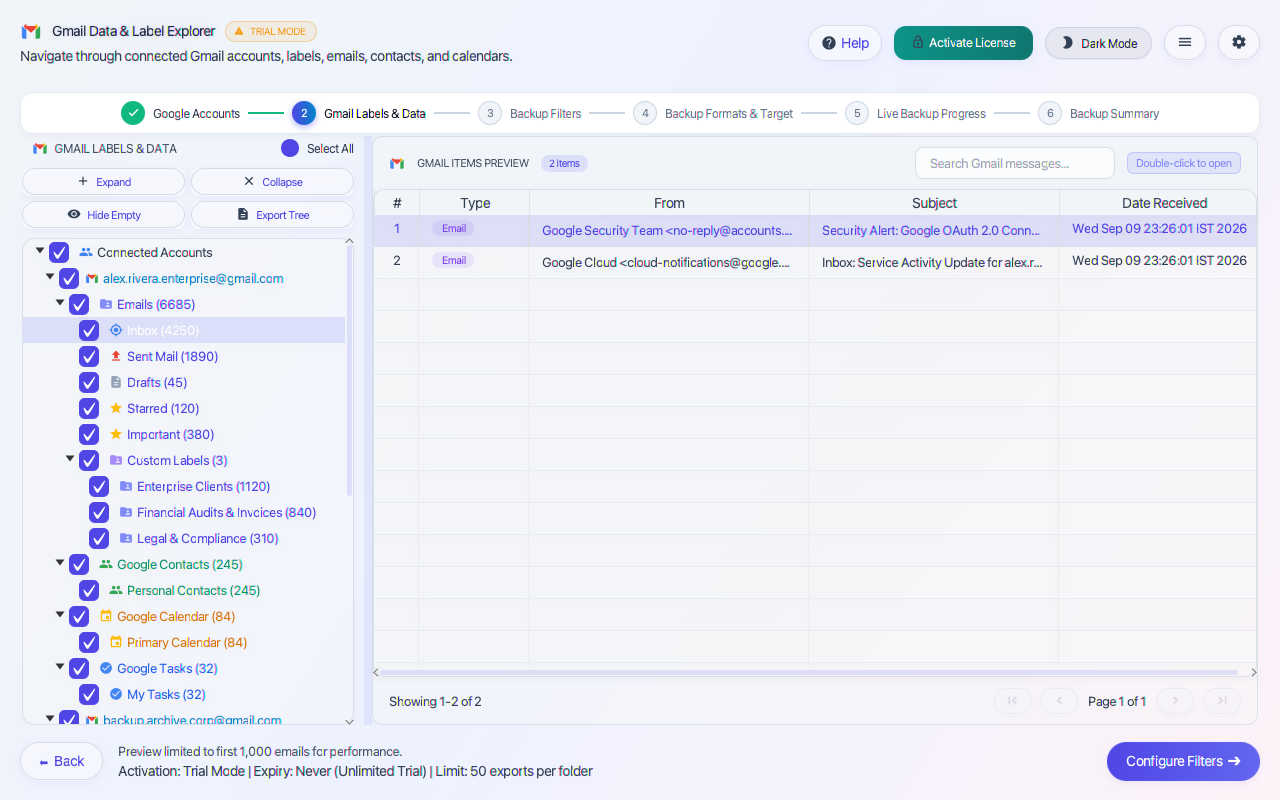Click the Search Gmail messages field
The height and width of the screenshot is (800, 1280).
point(1015,163)
